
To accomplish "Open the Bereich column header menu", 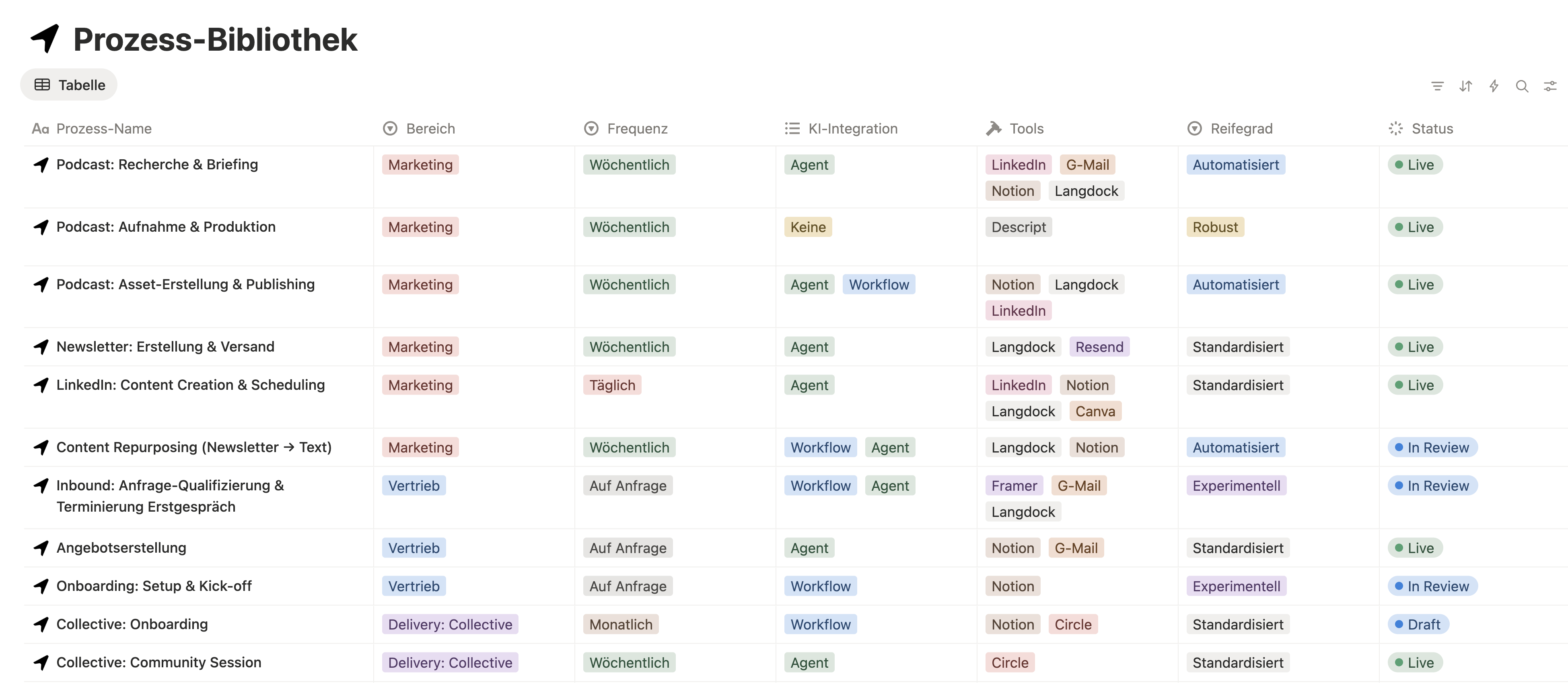I will pyautogui.click(x=430, y=128).
